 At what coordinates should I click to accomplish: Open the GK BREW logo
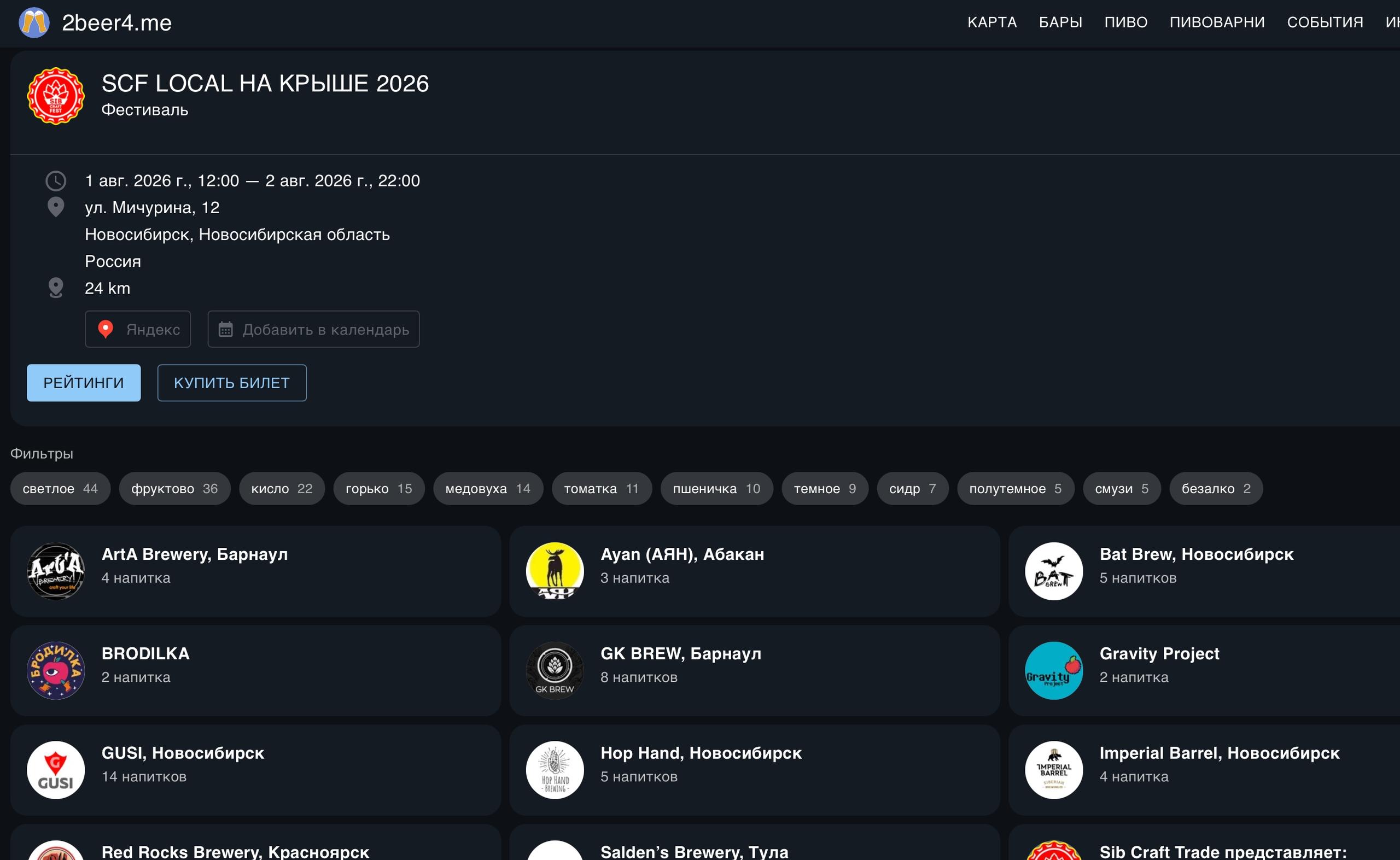555,671
